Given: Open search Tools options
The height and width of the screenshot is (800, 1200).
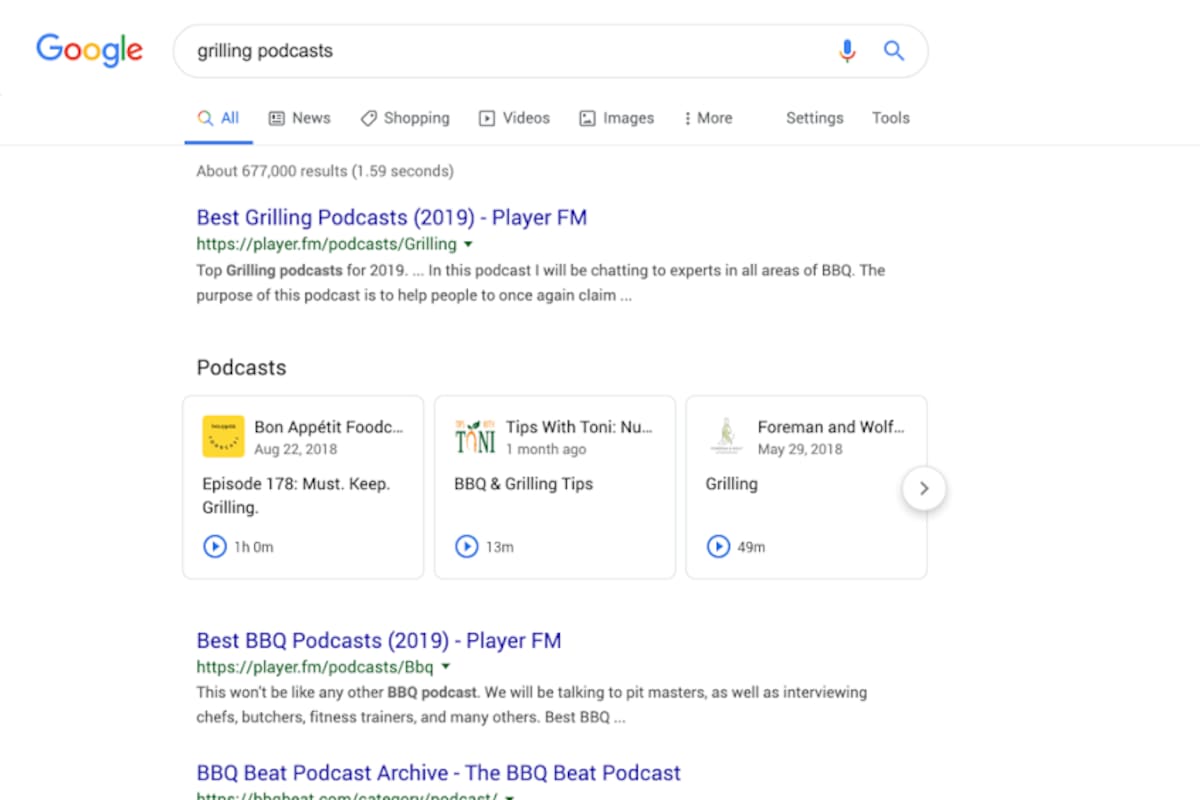Looking at the screenshot, I should tap(890, 118).
